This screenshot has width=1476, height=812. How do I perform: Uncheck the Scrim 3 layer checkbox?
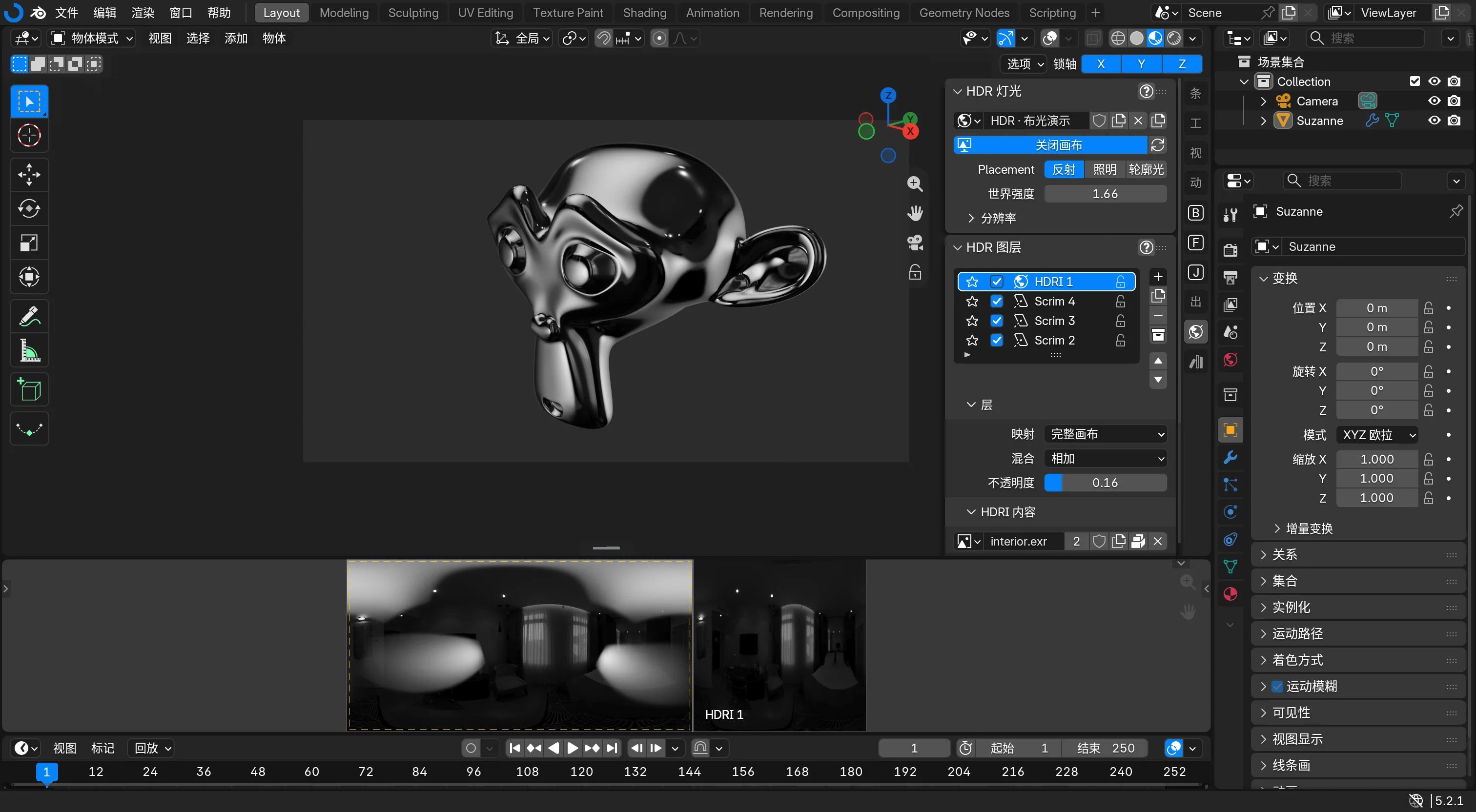(x=996, y=320)
